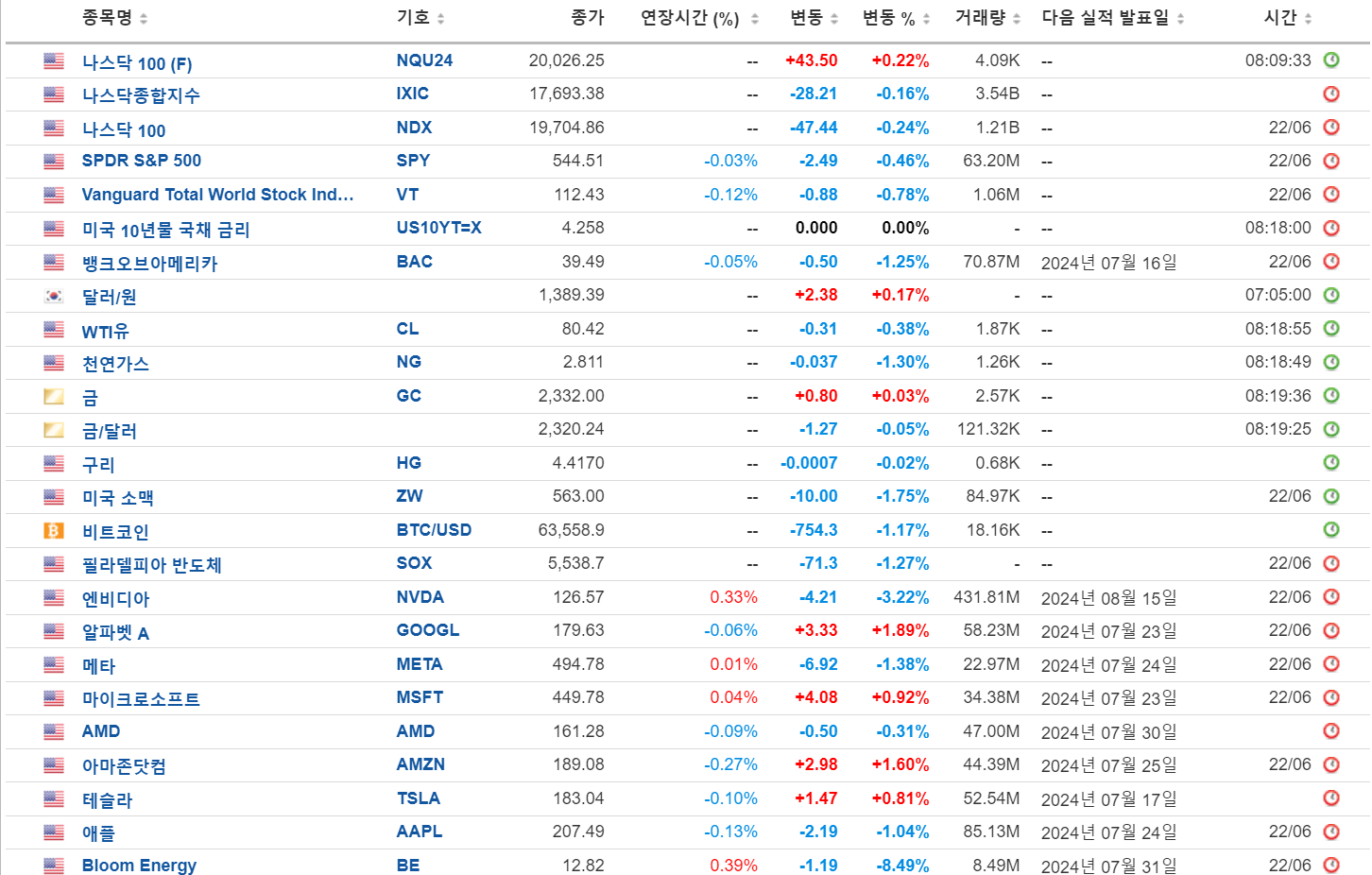Click green clock icon in 달러/원 row

click(1331, 295)
